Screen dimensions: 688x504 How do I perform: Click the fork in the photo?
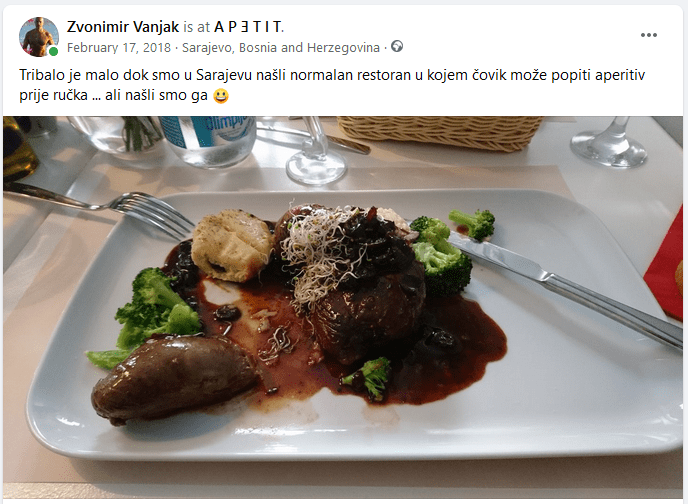click(x=101, y=206)
